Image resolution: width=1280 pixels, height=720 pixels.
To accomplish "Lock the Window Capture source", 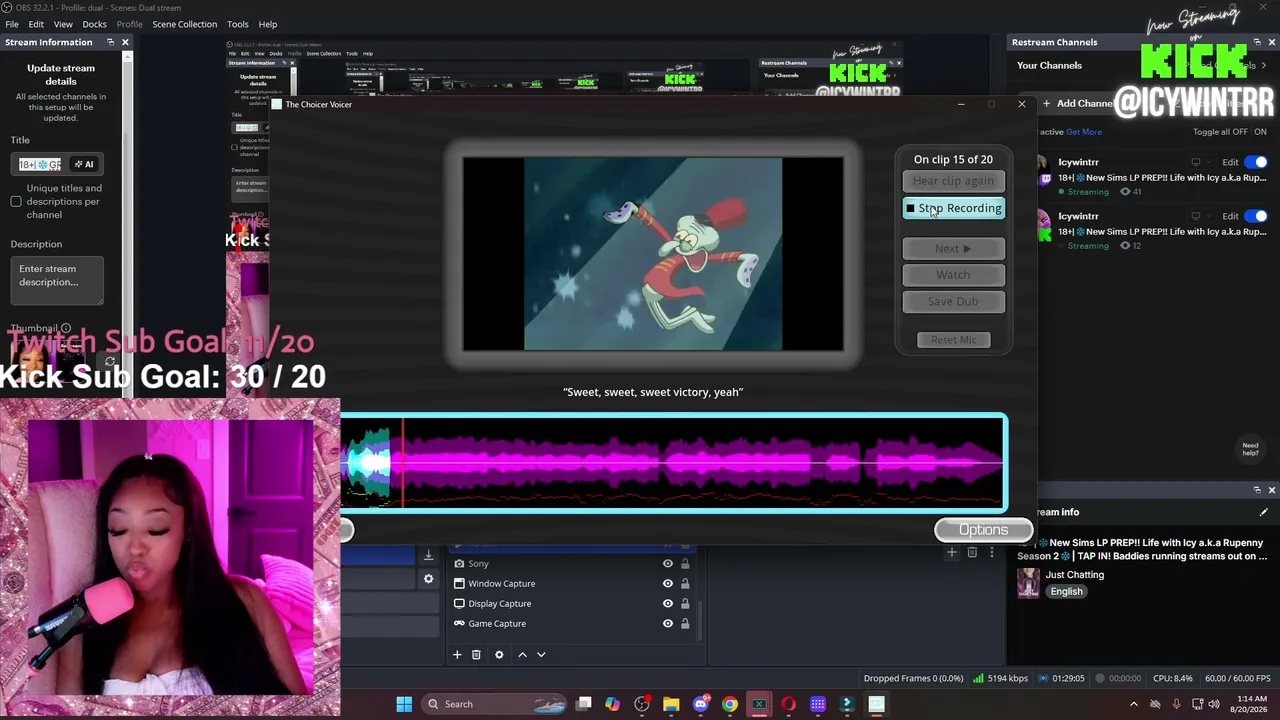I will coord(685,584).
